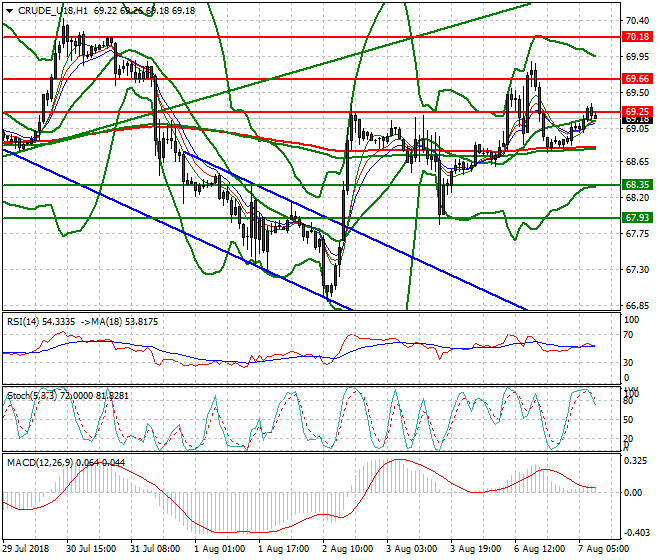Open the chart menu triangle beside CRUDE_U18
This screenshot has height=560, width=660.
click(x=10, y=11)
